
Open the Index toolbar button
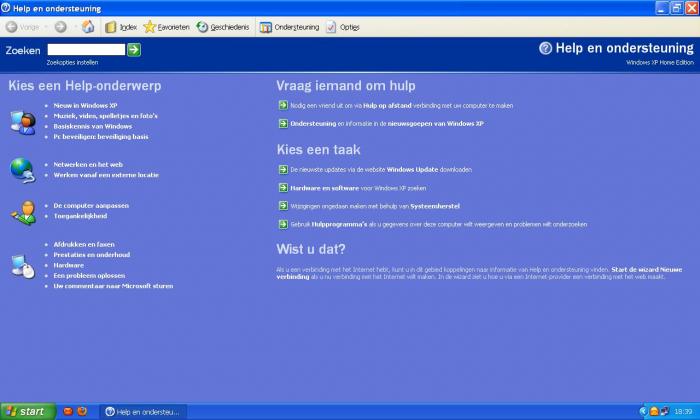click(x=121, y=27)
